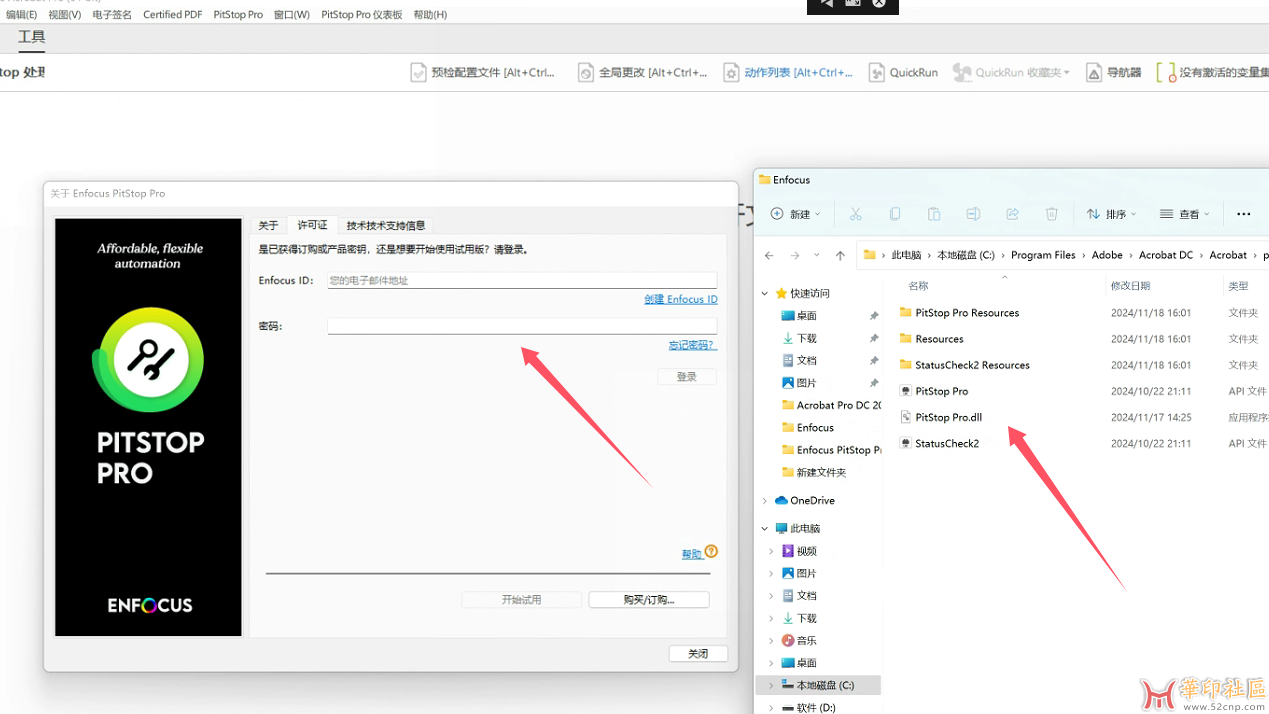This screenshot has width=1269, height=714.
Task: Select 本地磁盘 (C:) in navigation tree
Action: click(817, 685)
